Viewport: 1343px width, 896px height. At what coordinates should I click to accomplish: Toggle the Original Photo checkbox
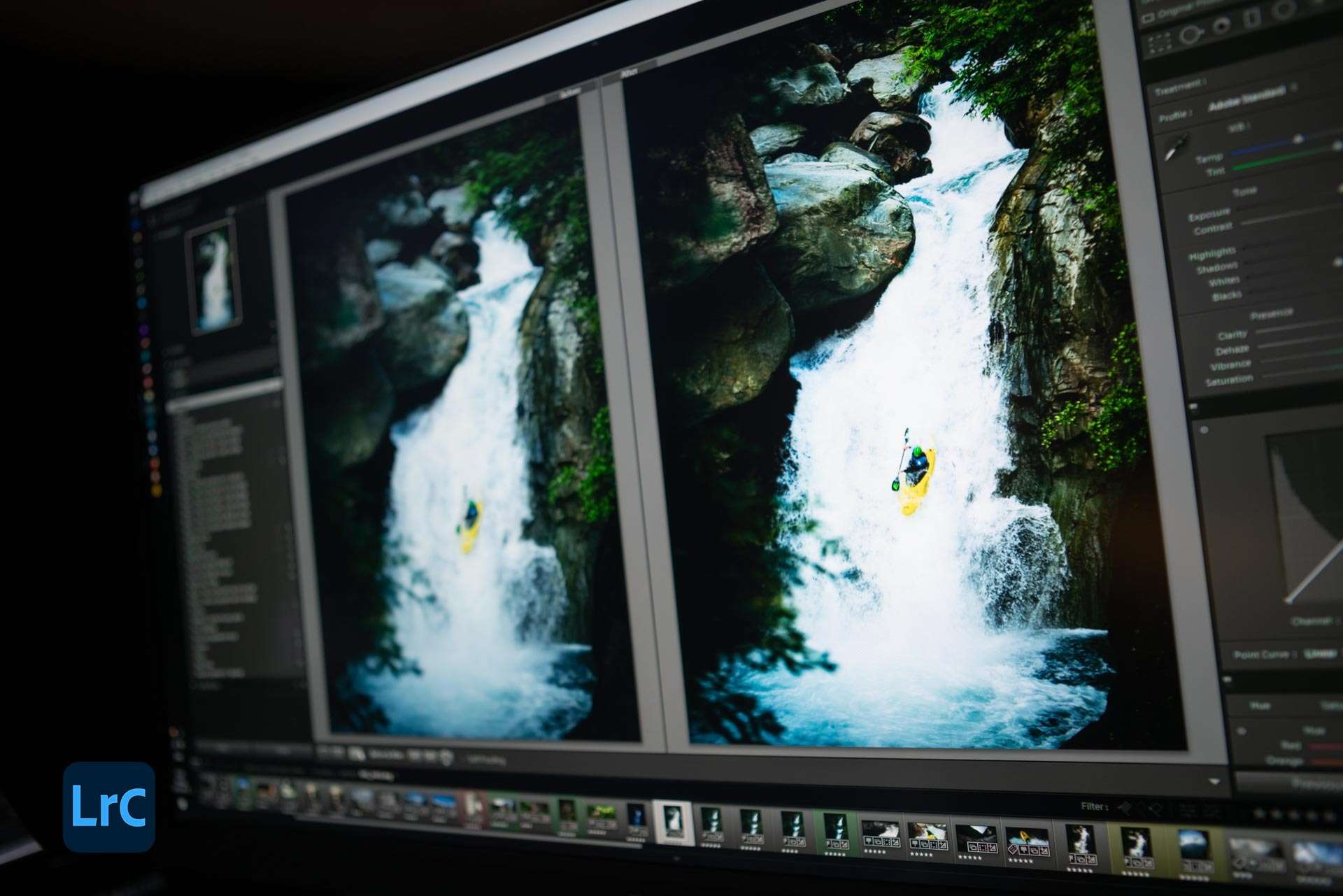[1148, 19]
